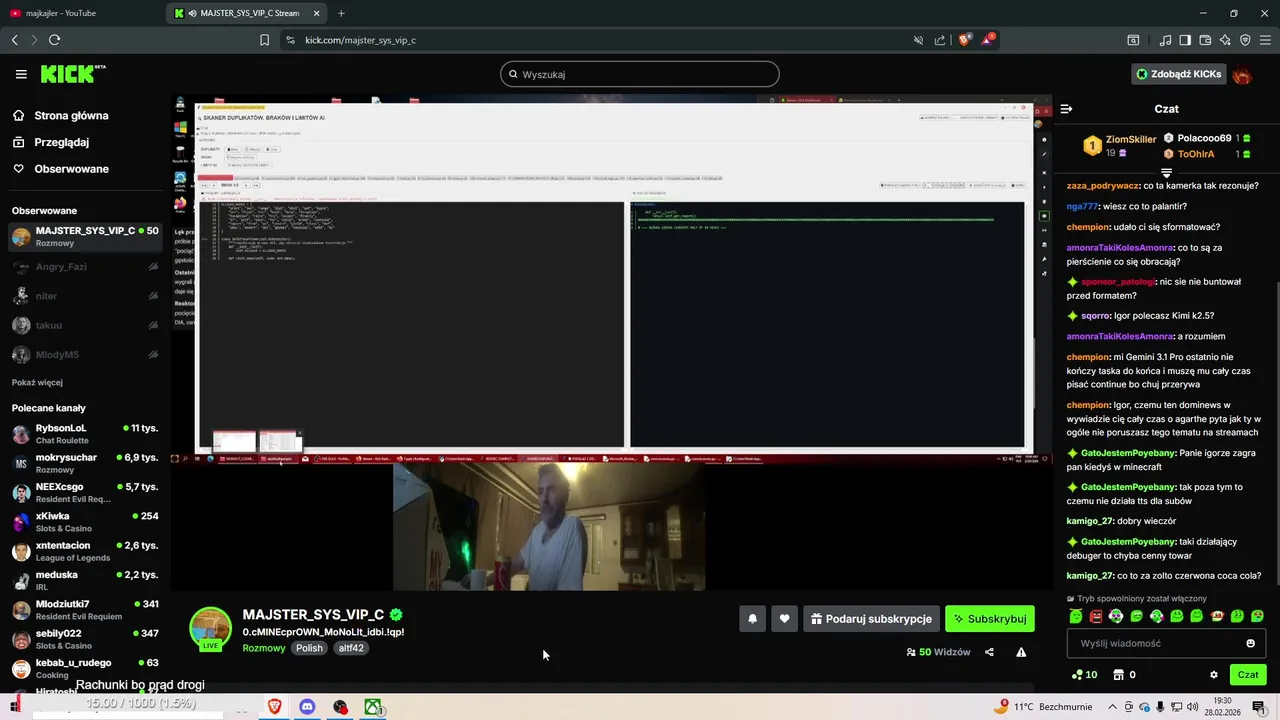Select the first emote in quick row

click(x=1076, y=616)
